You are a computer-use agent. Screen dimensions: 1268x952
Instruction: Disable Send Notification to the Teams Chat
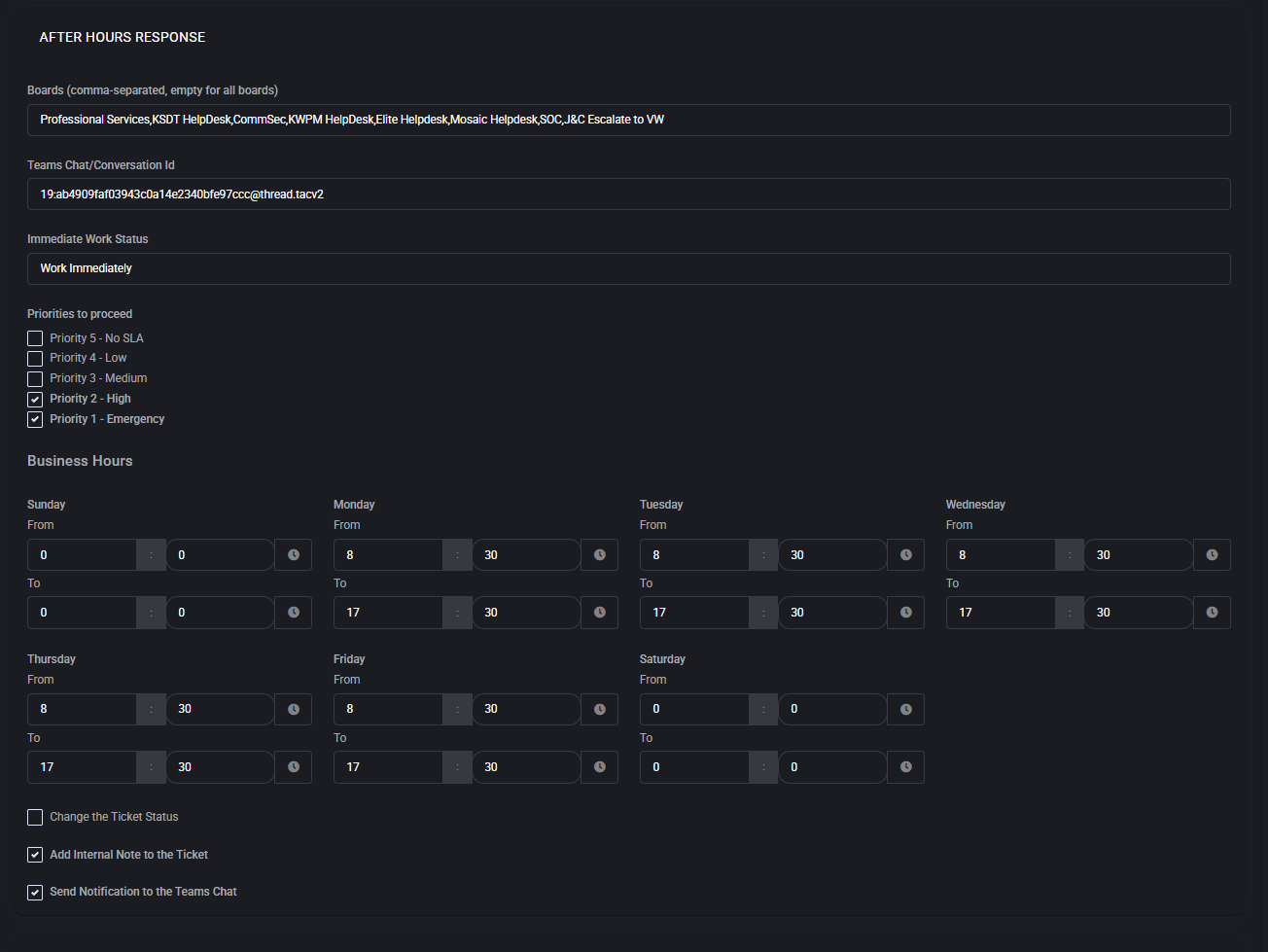[x=35, y=893]
